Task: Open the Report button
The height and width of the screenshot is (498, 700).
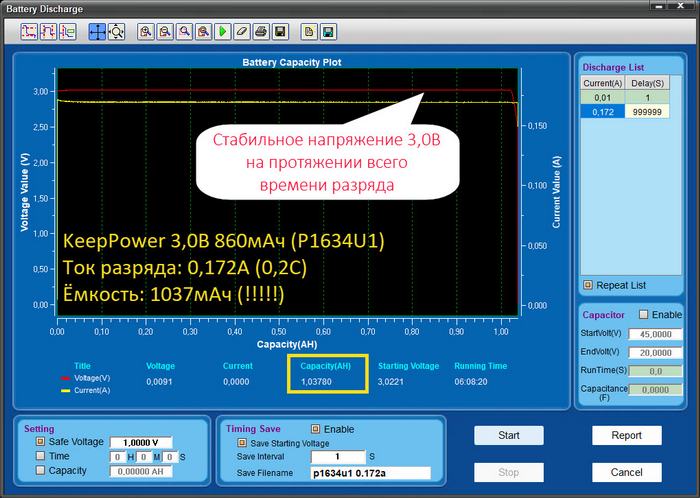Action: click(x=626, y=436)
